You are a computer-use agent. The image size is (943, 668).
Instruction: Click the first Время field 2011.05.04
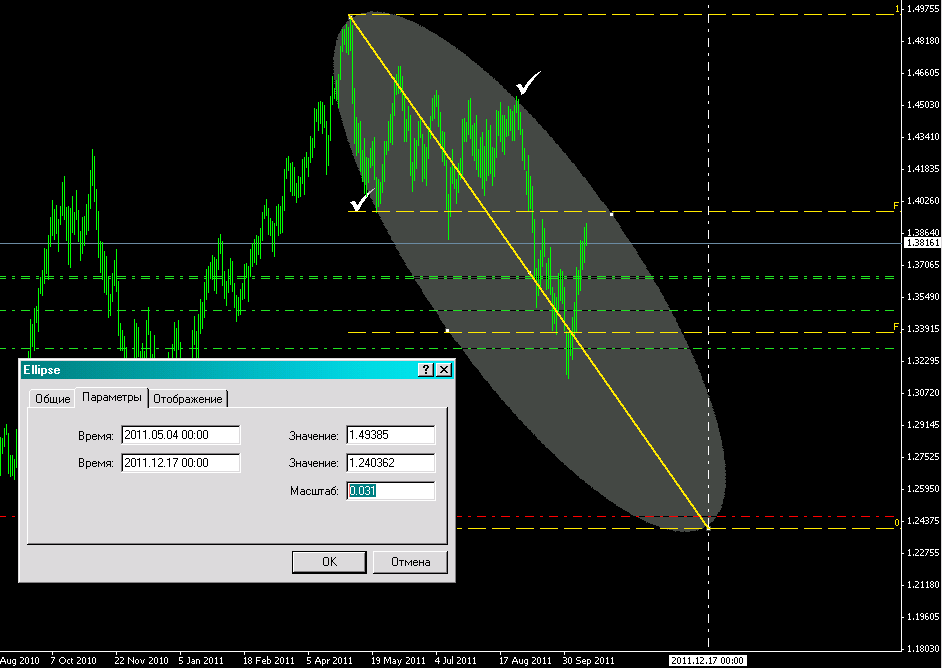click(180, 435)
